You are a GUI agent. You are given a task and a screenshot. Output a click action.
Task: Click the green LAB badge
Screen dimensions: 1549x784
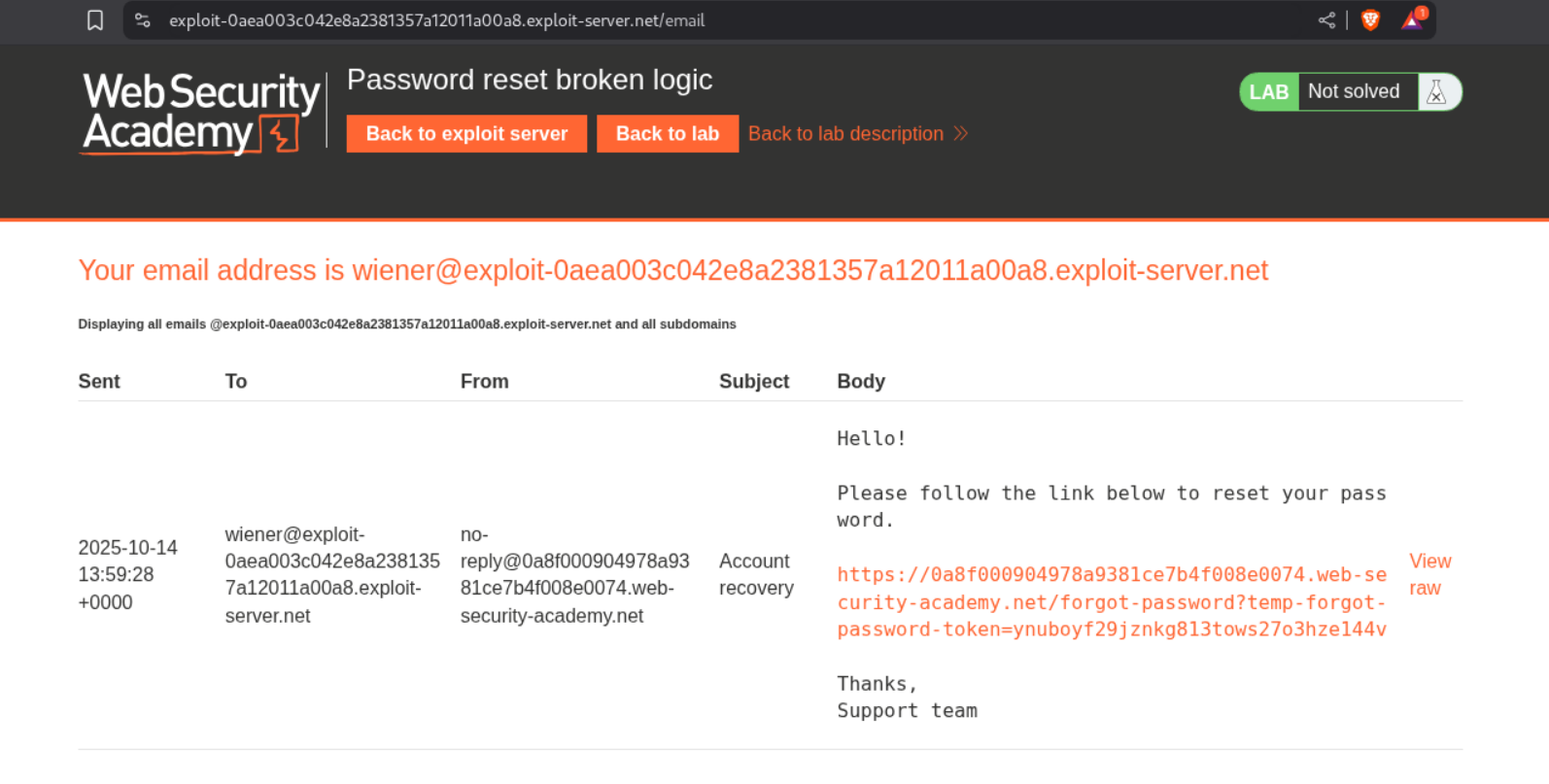pos(1268,92)
